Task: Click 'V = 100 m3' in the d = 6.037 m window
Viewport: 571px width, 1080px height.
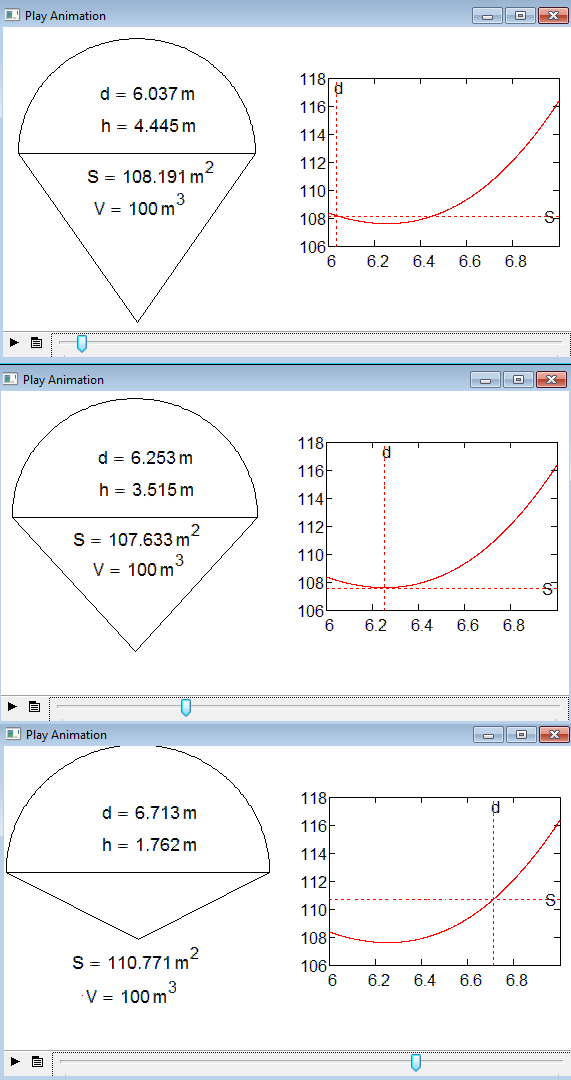Action: (x=141, y=207)
